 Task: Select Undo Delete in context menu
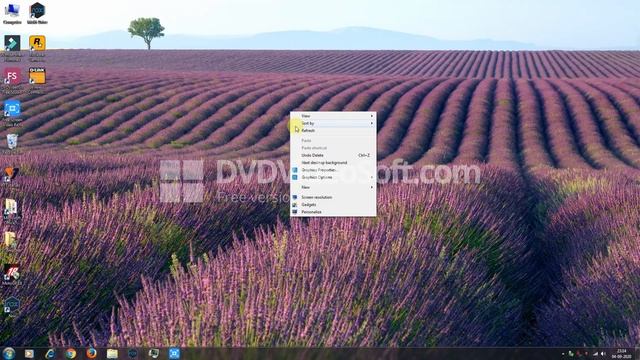click(333, 156)
